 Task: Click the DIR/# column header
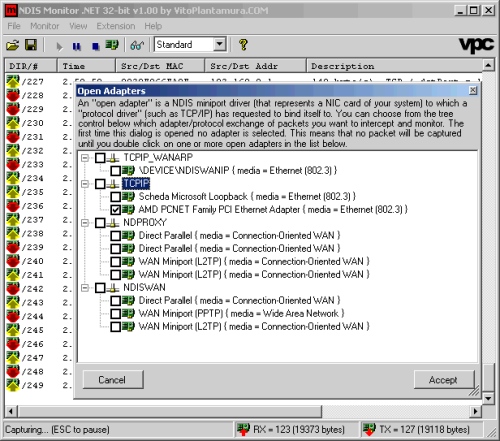pyautogui.click(x=31, y=66)
